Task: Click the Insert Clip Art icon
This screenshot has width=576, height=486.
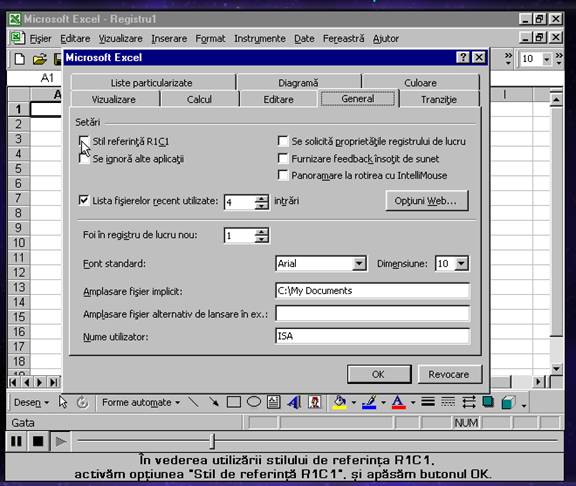Action: [x=314, y=402]
